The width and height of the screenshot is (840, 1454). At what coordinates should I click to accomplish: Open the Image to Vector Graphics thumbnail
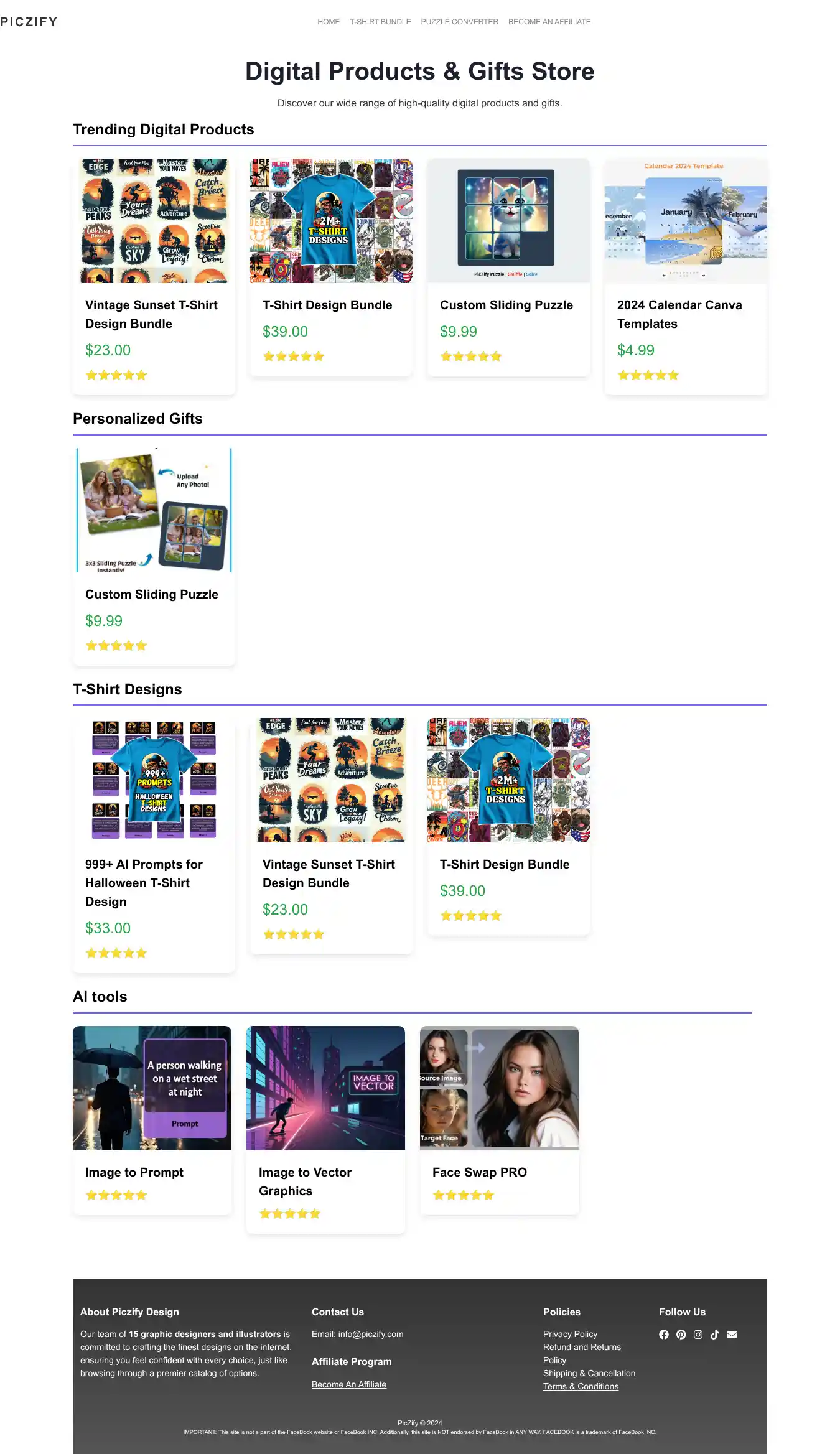tap(325, 1088)
